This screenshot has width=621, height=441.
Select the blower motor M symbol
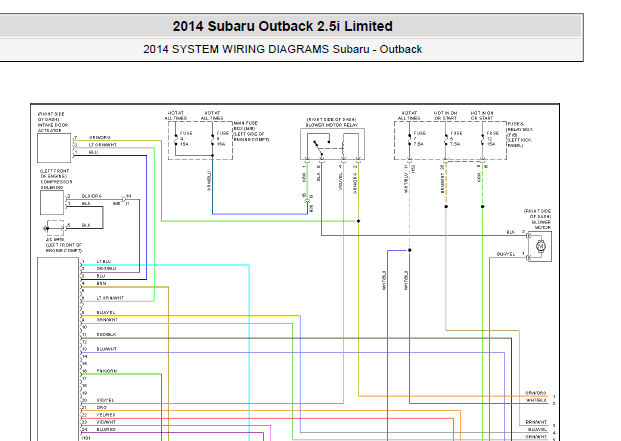541,246
